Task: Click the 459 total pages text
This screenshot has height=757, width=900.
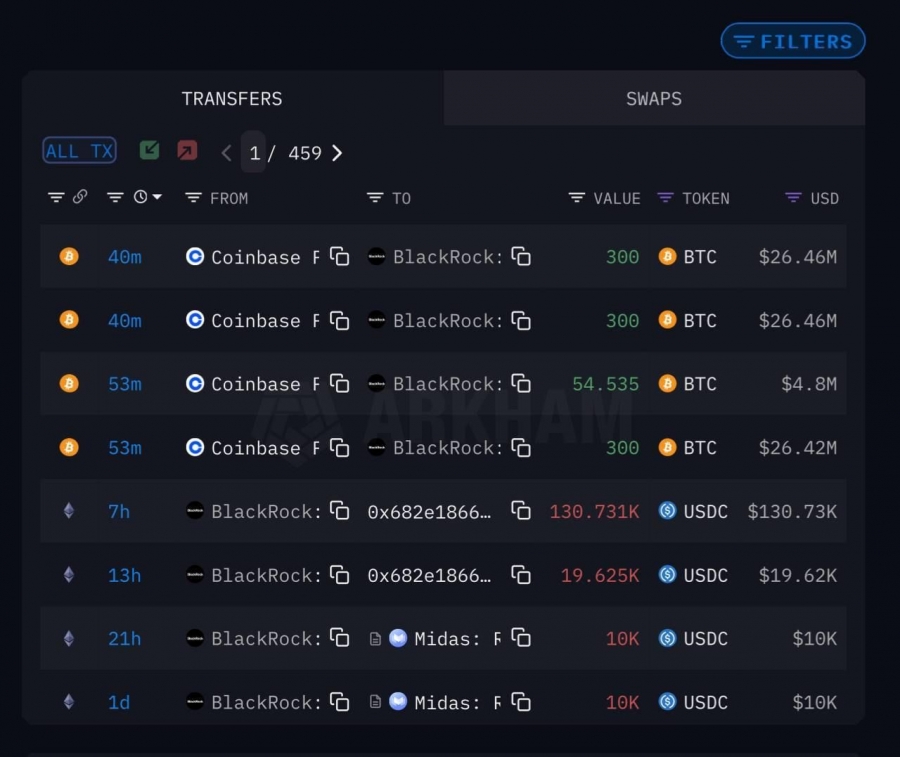Action: [305, 153]
